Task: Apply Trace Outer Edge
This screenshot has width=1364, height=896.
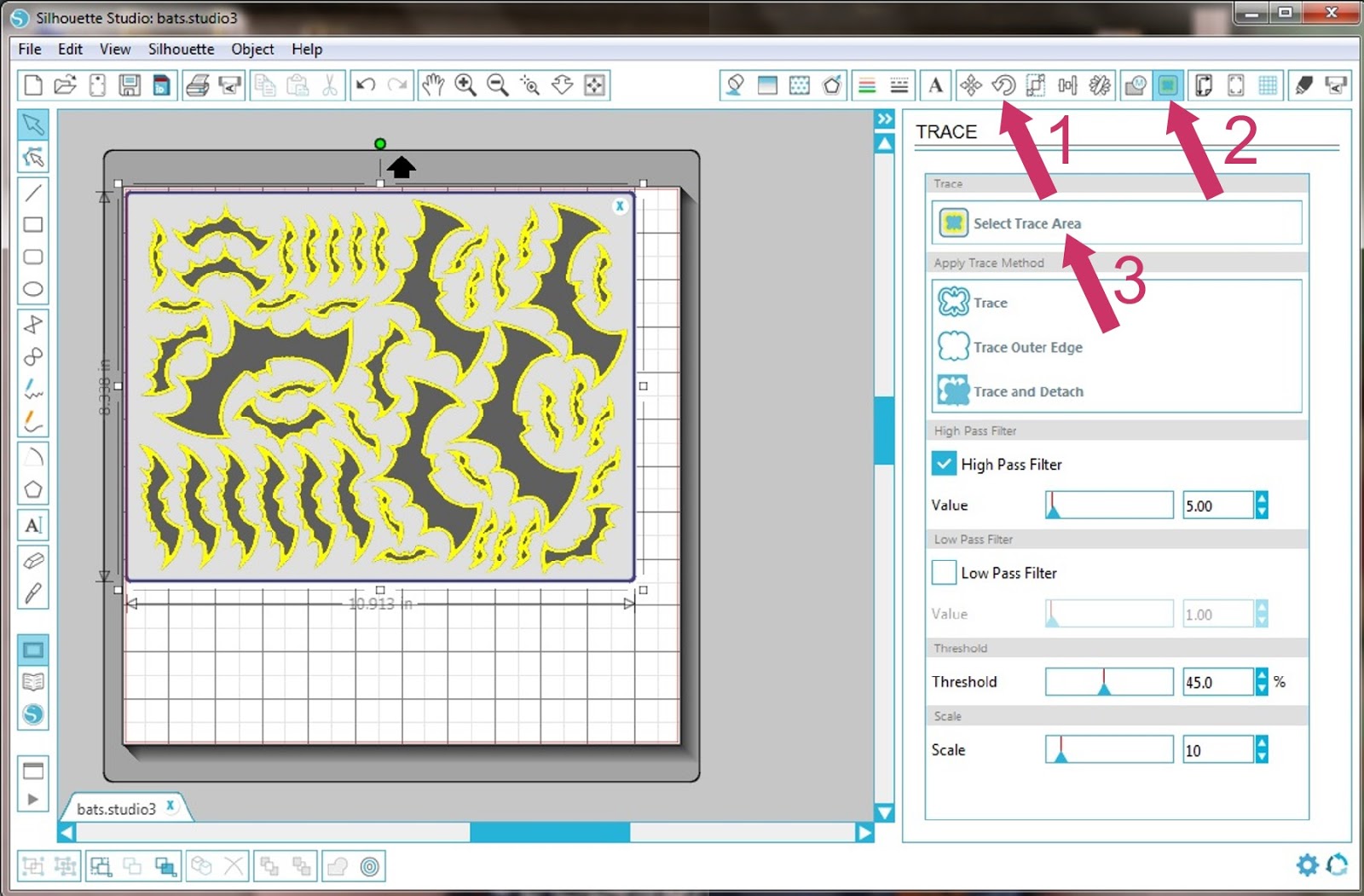Action: pyautogui.click(x=1010, y=347)
